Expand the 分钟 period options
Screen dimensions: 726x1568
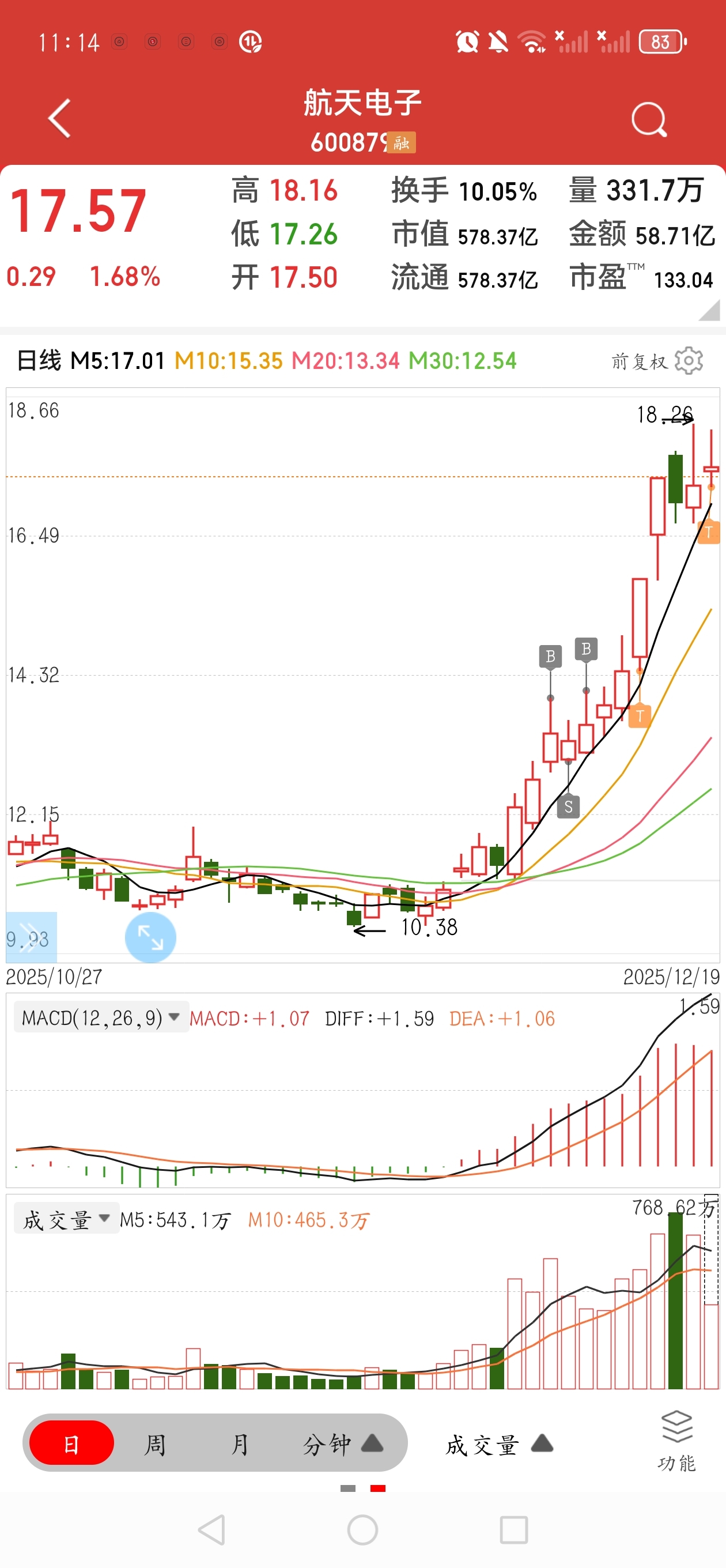tap(343, 1443)
